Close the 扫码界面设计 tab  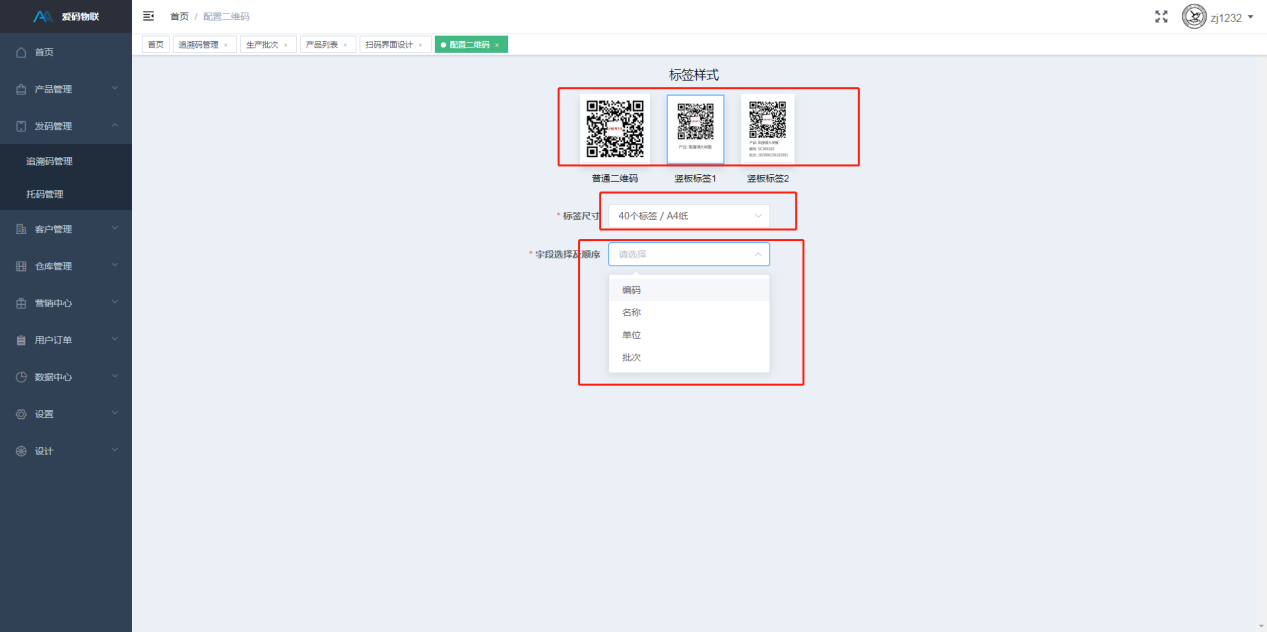point(420,45)
